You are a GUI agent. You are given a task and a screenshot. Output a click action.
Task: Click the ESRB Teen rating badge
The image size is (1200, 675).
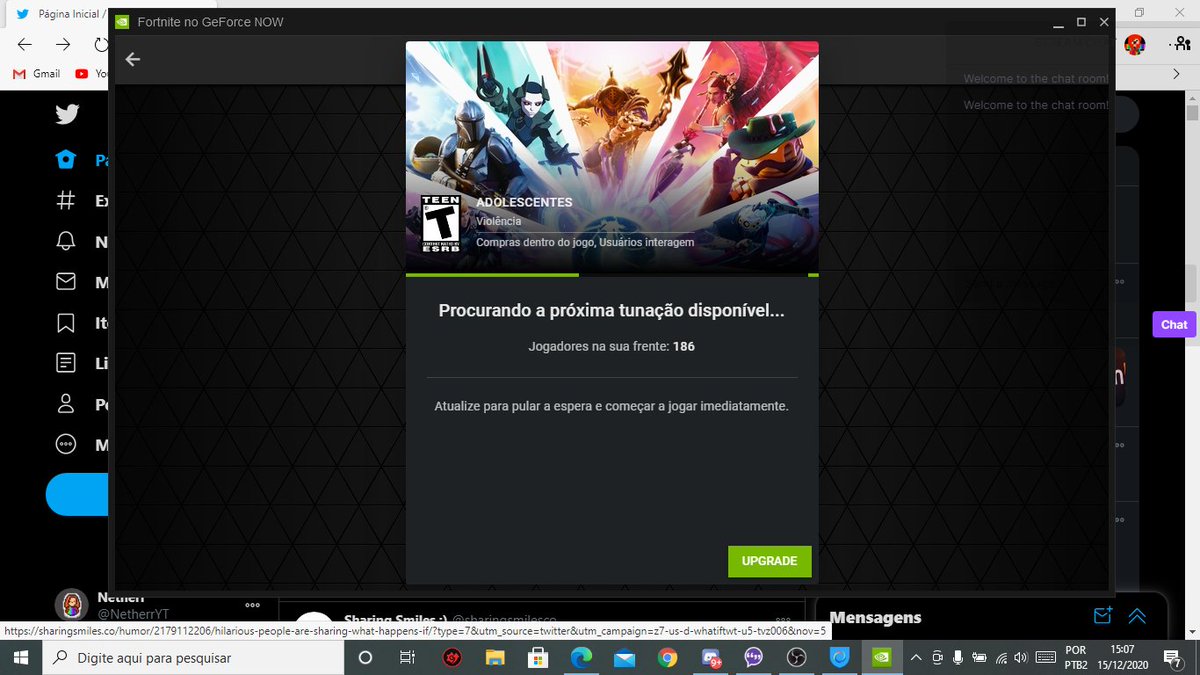click(x=441, y=223)
